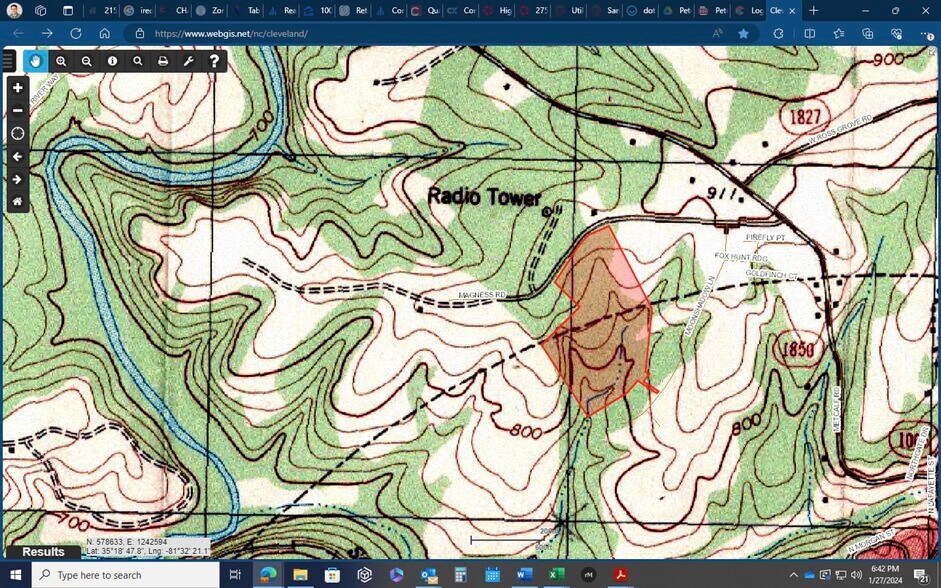Zoom out with the minus button
Viewport: 941px width, 588px height.
17,110
